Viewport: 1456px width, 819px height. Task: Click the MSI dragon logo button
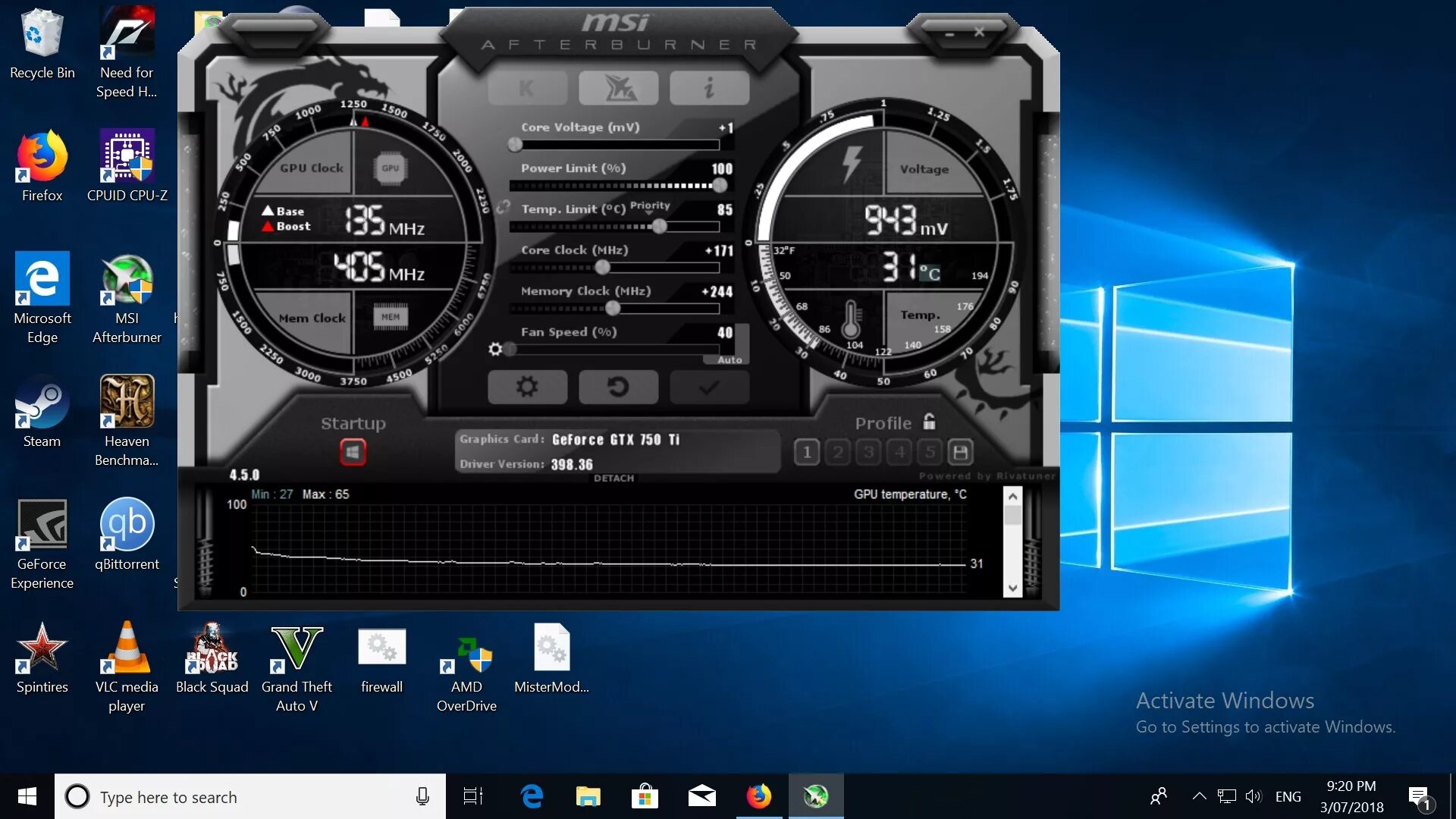pyautogui.click(x=618, y=89)
